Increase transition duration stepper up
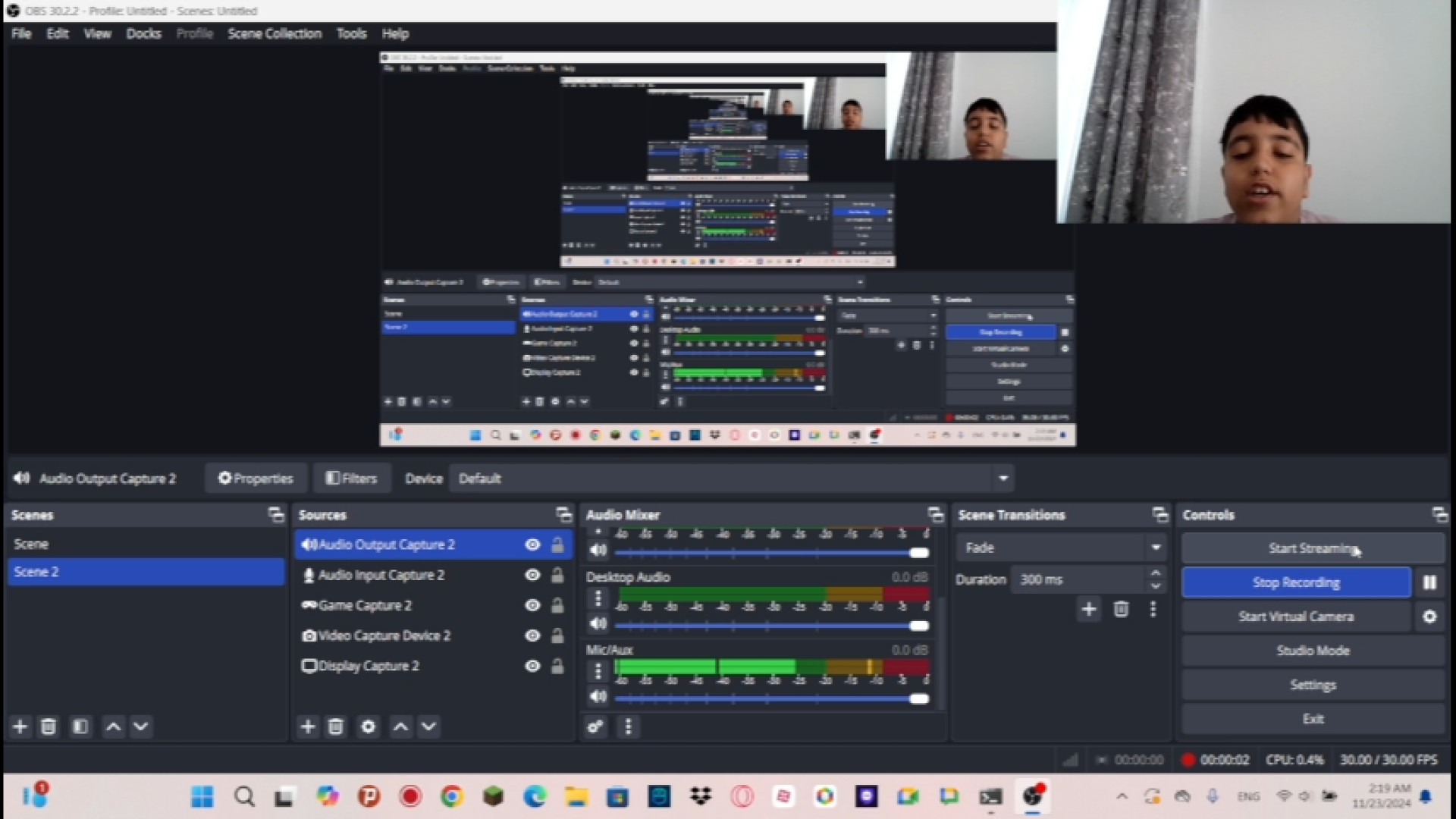 pos(1155,573)
